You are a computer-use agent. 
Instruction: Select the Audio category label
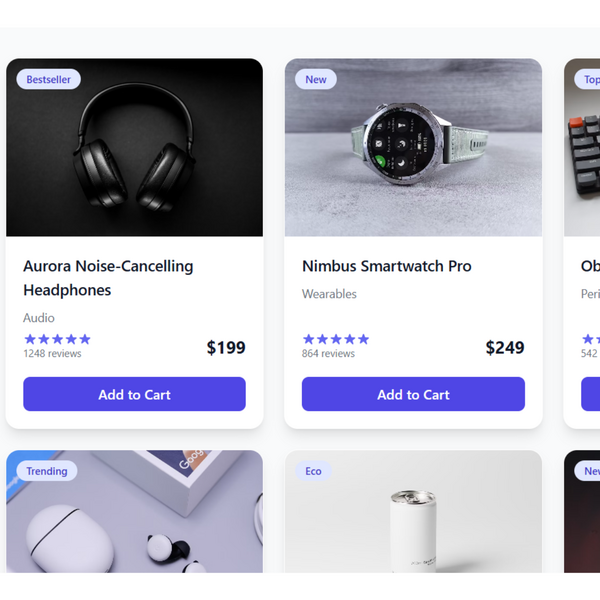(x=39, y=318)
